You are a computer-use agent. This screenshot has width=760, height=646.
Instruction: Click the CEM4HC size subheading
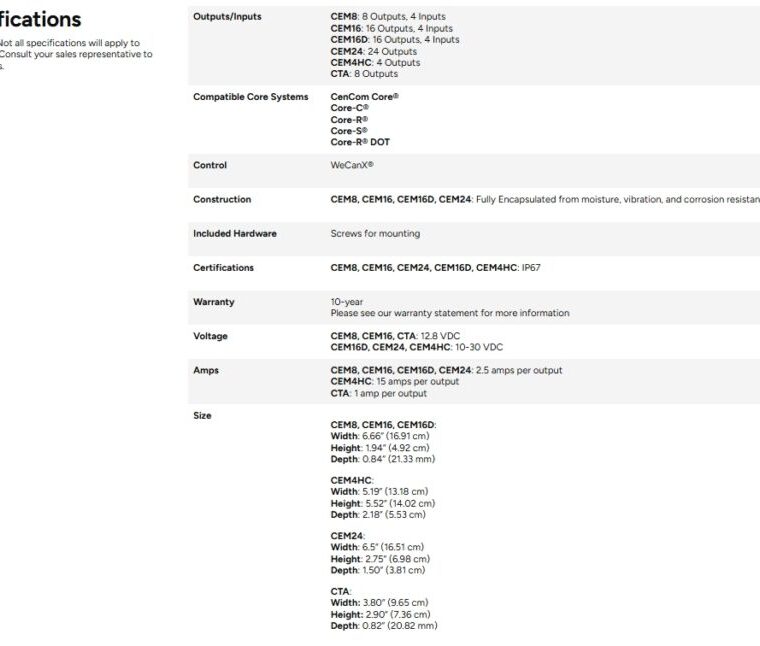point(352,480)
